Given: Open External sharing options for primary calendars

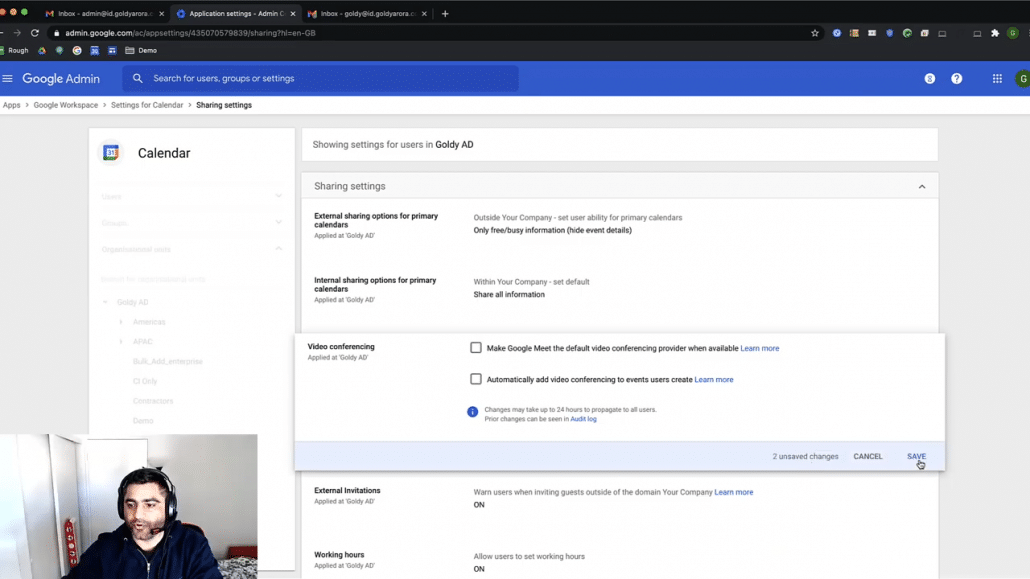Looking at the screenshot, I should coord(619,230).
